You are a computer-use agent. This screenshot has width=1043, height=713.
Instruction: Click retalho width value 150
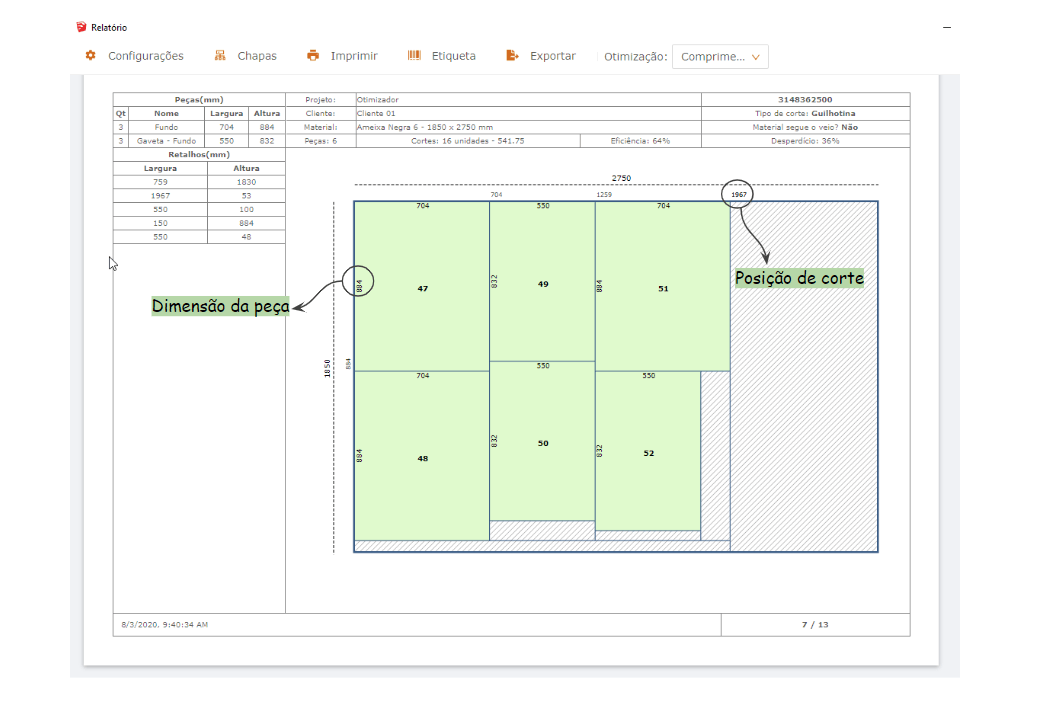[x=160, y=223]
